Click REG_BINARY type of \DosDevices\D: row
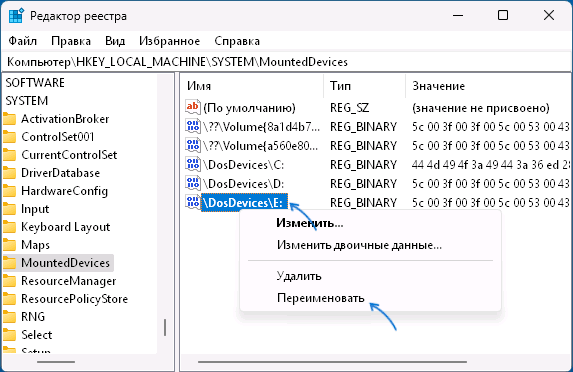Image resolution: width=573 pixels, height=372 pixels. (363, 184)
